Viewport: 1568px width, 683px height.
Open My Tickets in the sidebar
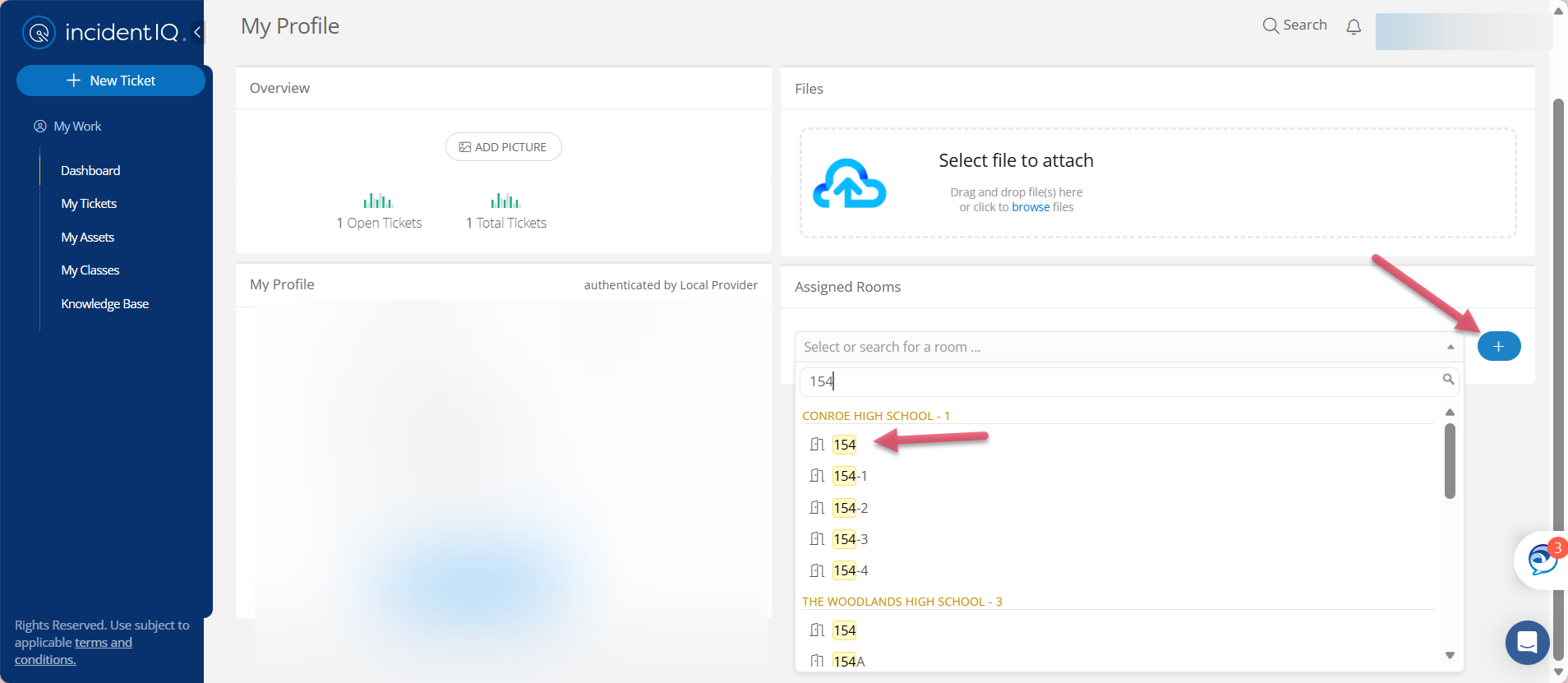[x=89, y=204]
